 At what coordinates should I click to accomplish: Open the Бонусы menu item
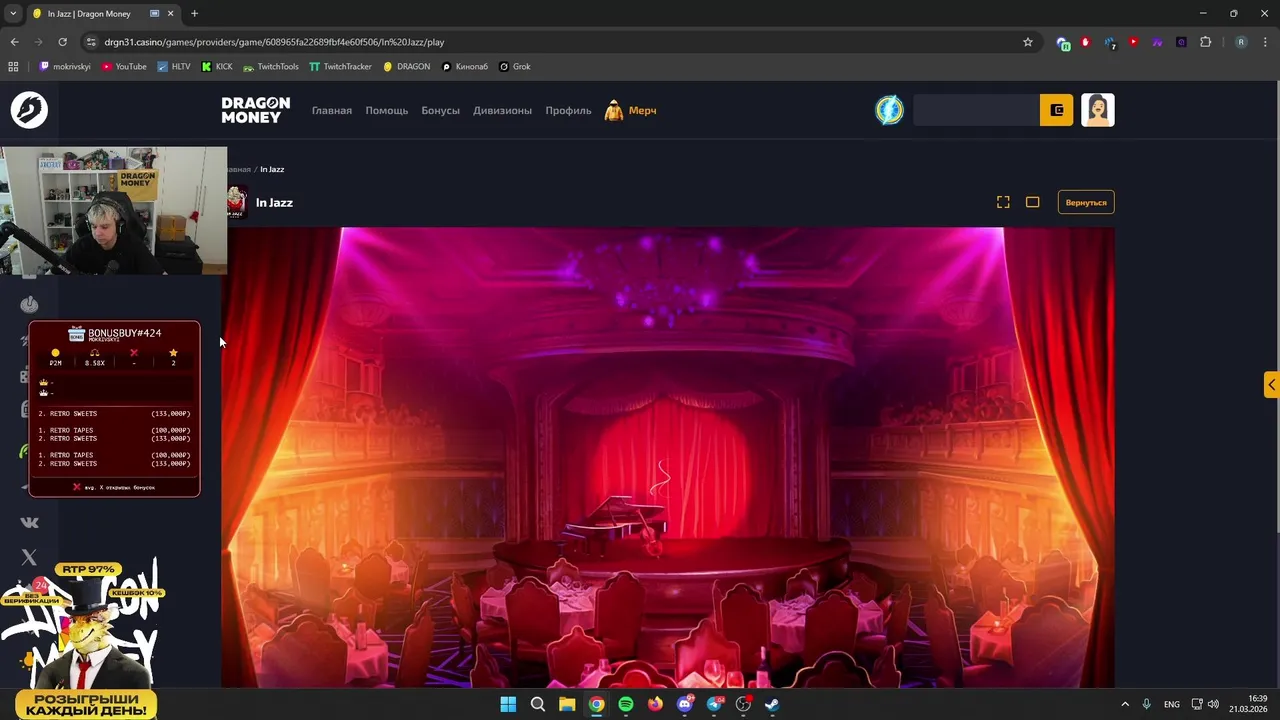coord(440,110)
